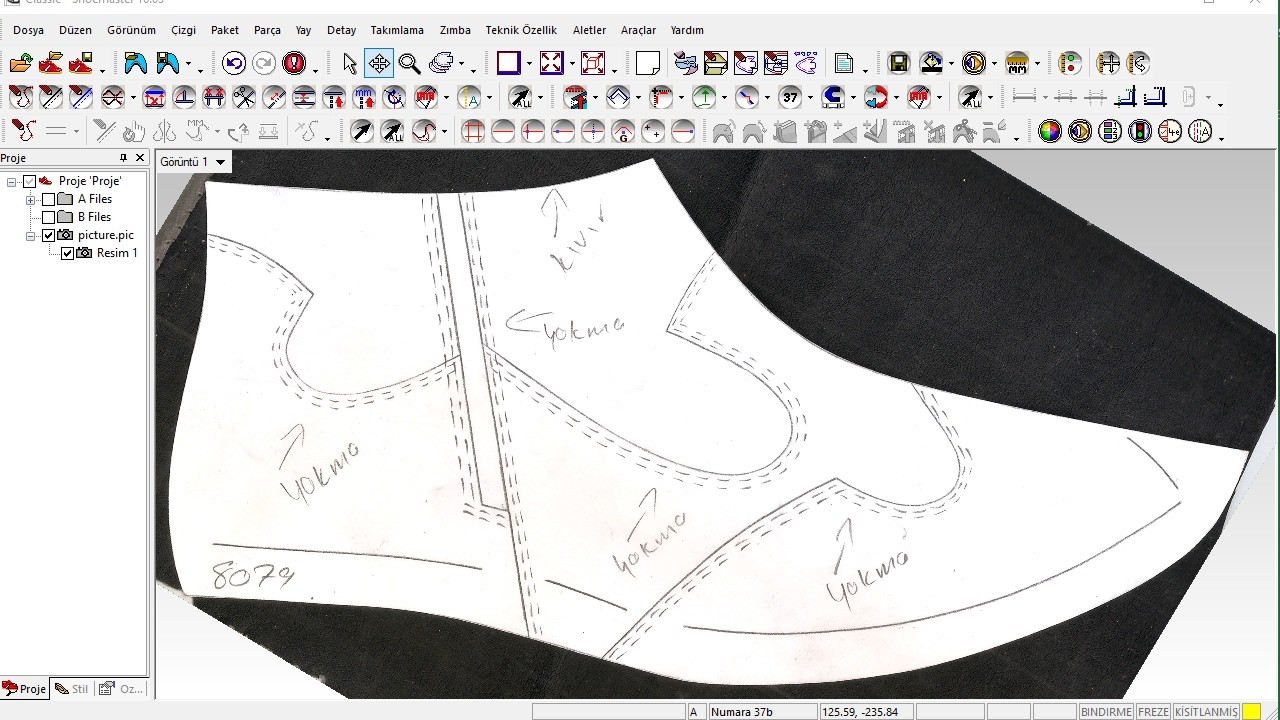
Task: Click the black arrow ALL icon beside the scissors row
Action: pyautogui.click(x=520, y=98)
